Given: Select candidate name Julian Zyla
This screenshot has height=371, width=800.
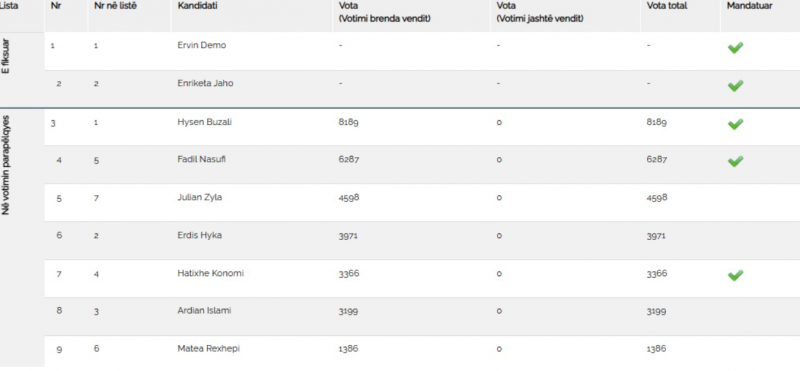Looking at the screenshot, I should pyautogui.click(x=199, y=197).
